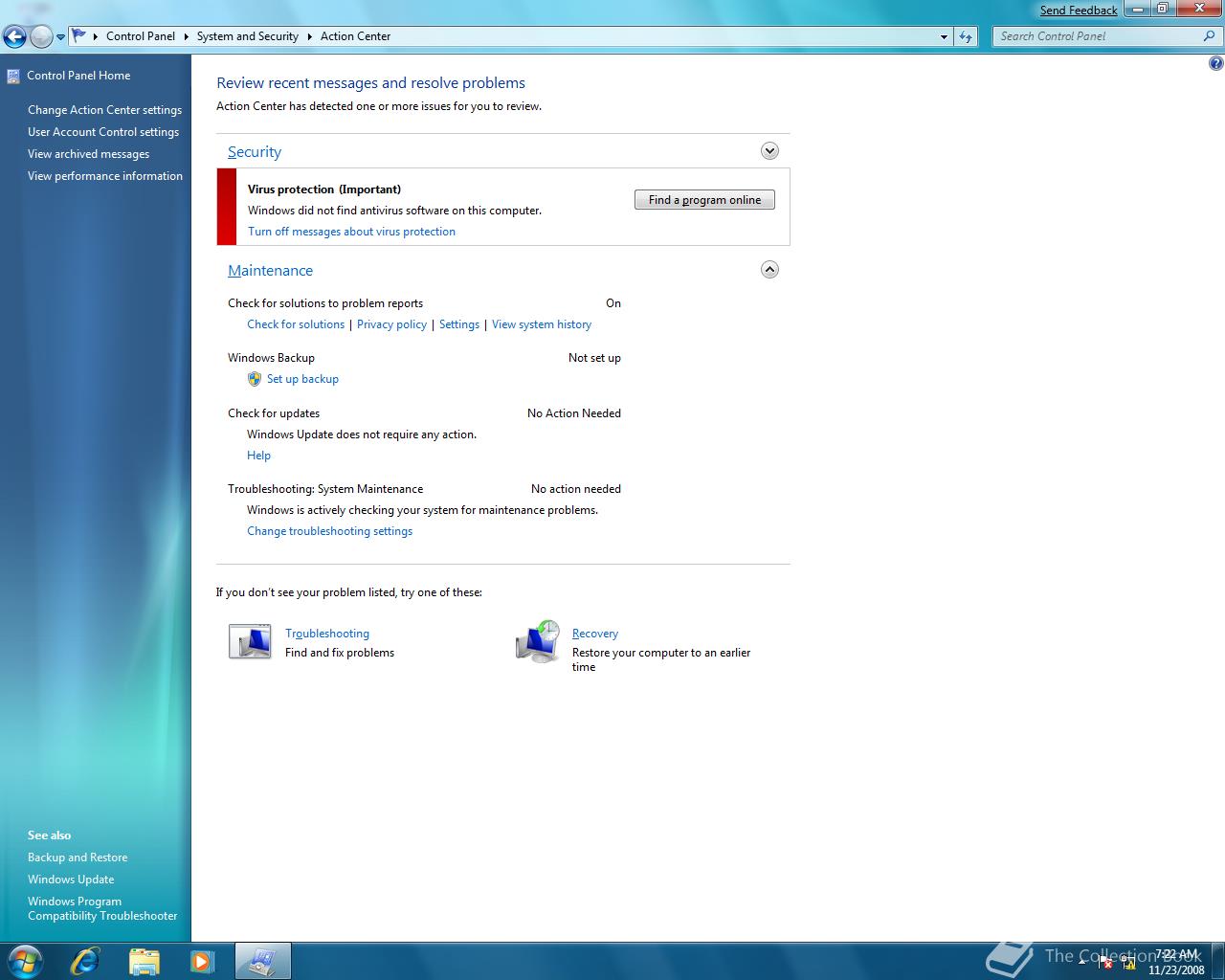The width and height of the screenshot is (1225, 980).
Task: Click the Back navigation arrow
Action: pyautogui.click(x=14, y=36)
